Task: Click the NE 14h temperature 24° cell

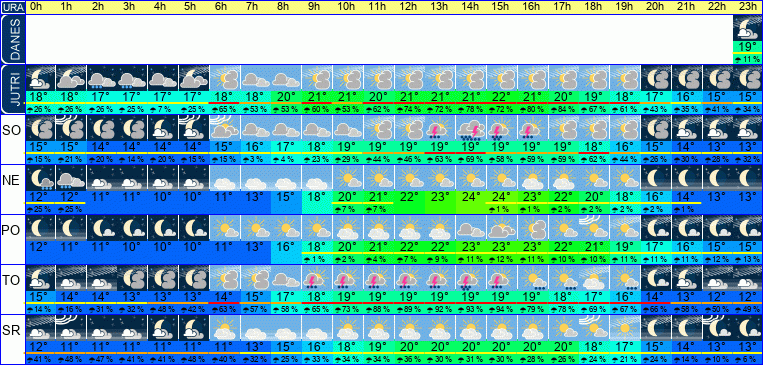Action: coord(470,197)
